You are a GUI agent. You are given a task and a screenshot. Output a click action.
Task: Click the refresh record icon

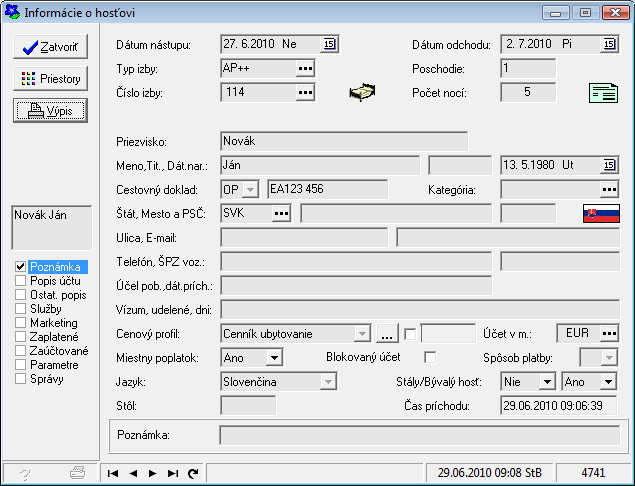coord(192,472)
